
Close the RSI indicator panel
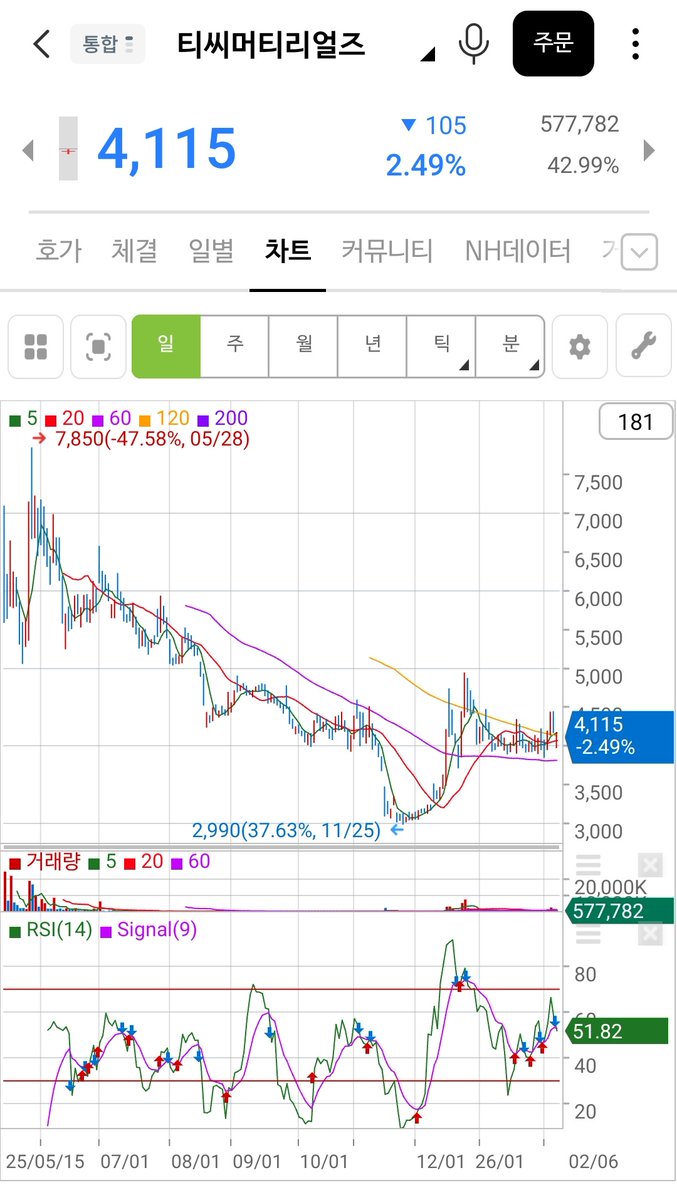pos(650,936)
